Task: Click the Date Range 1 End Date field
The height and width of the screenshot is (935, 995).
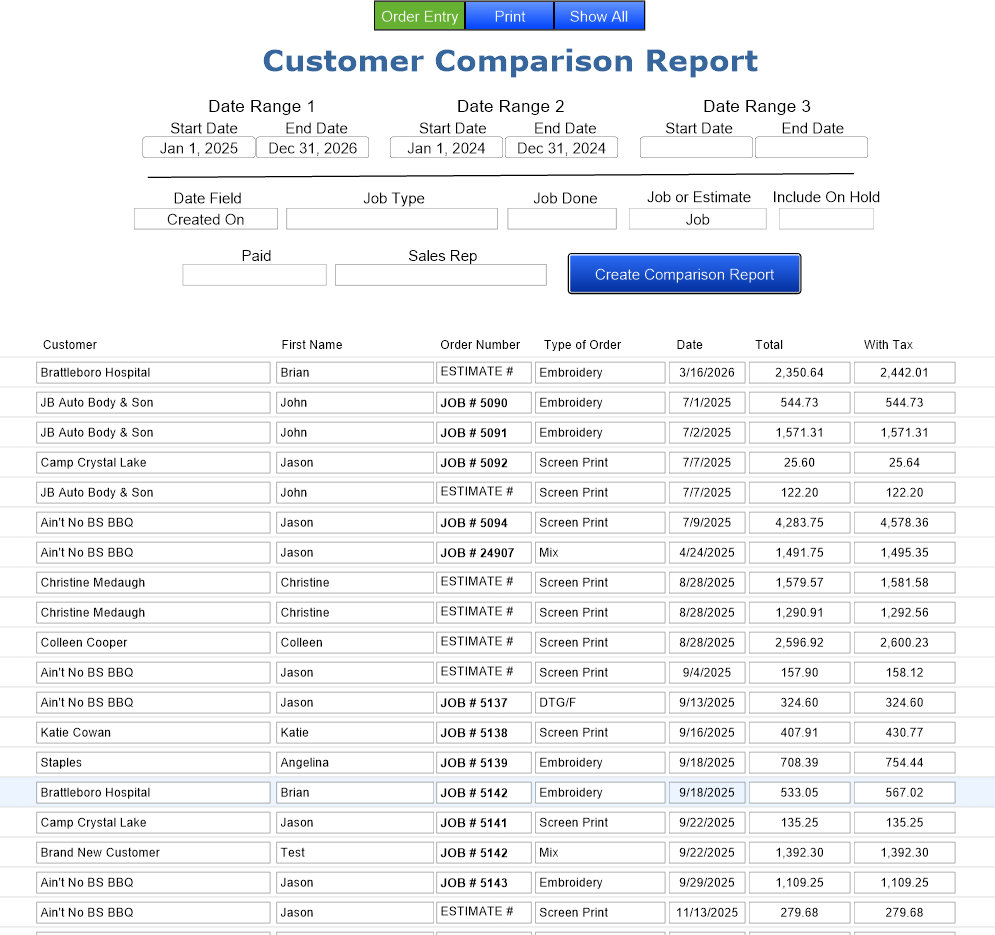Action: click(x=312, y=147)
